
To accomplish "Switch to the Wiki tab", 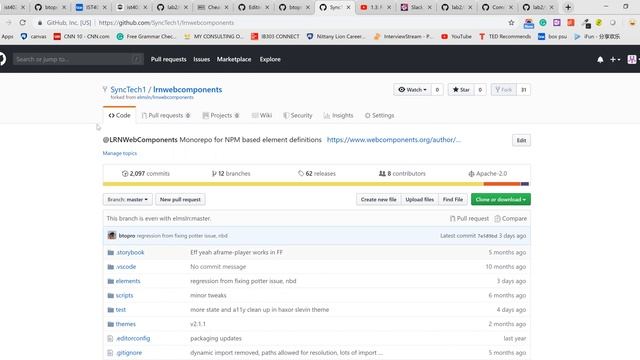I will click(x=262, y=116).
